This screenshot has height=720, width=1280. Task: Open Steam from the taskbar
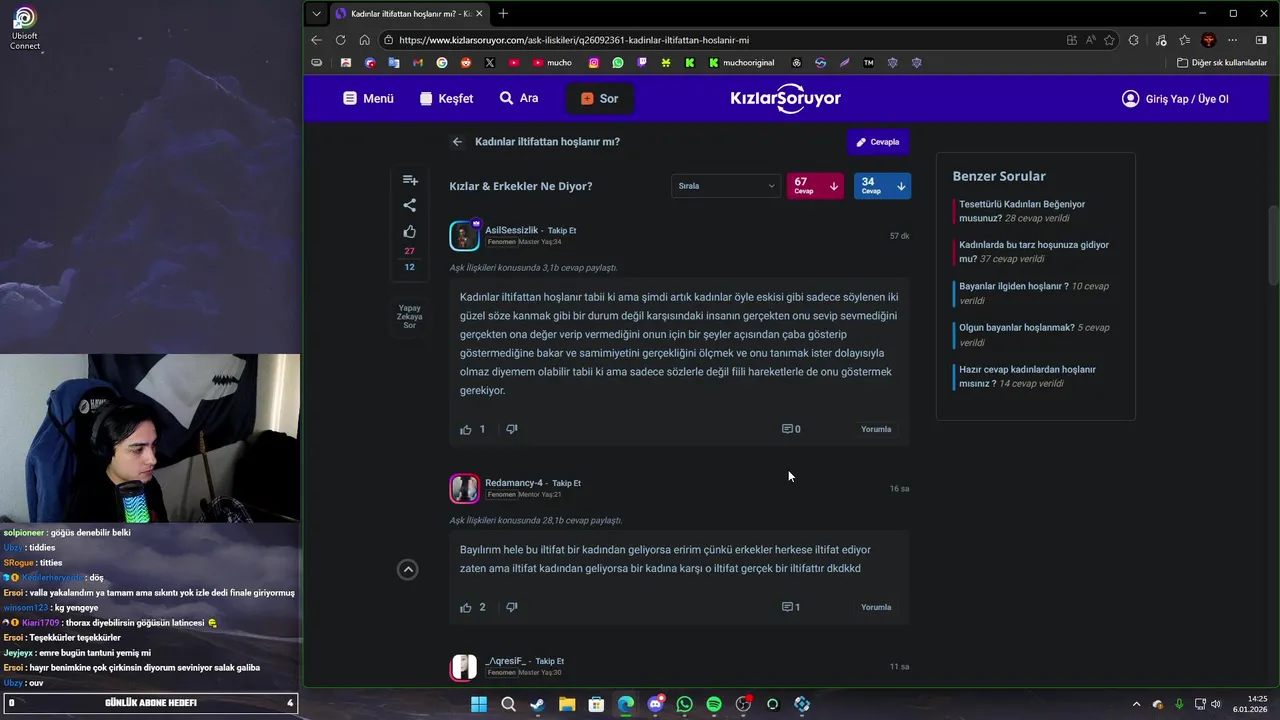click(537, 704)
